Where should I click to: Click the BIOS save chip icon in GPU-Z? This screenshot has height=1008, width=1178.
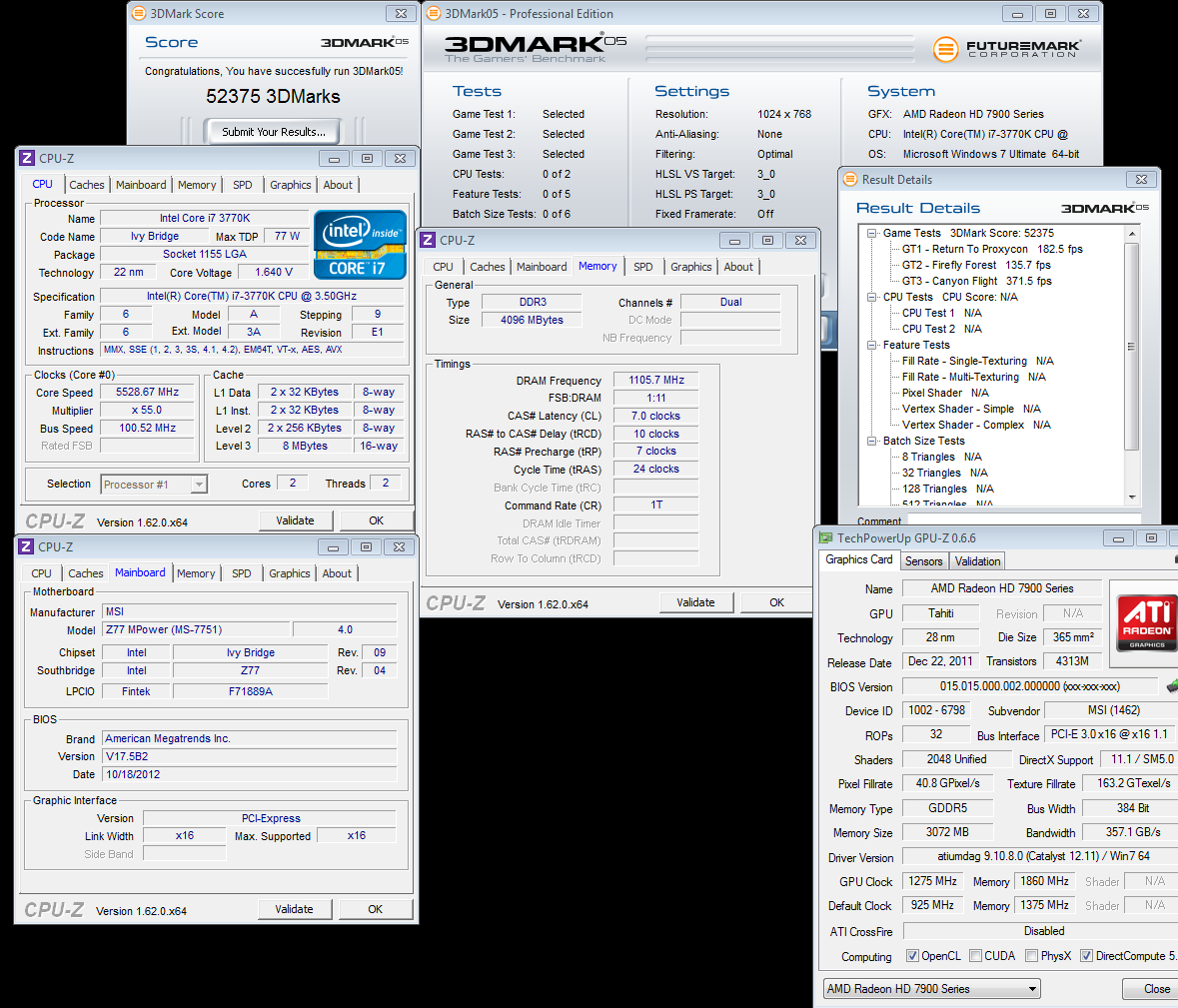click(x=1172, y=685)
